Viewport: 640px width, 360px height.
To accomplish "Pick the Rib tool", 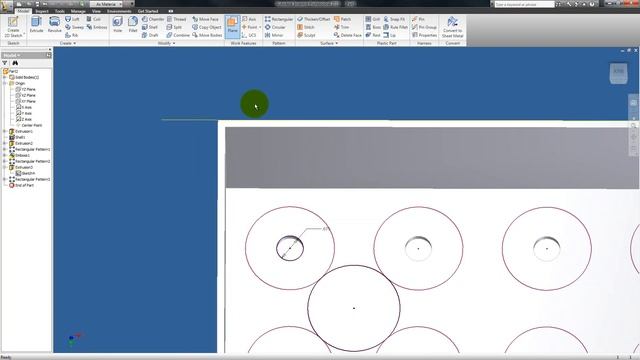I will (x=71, y=35).
